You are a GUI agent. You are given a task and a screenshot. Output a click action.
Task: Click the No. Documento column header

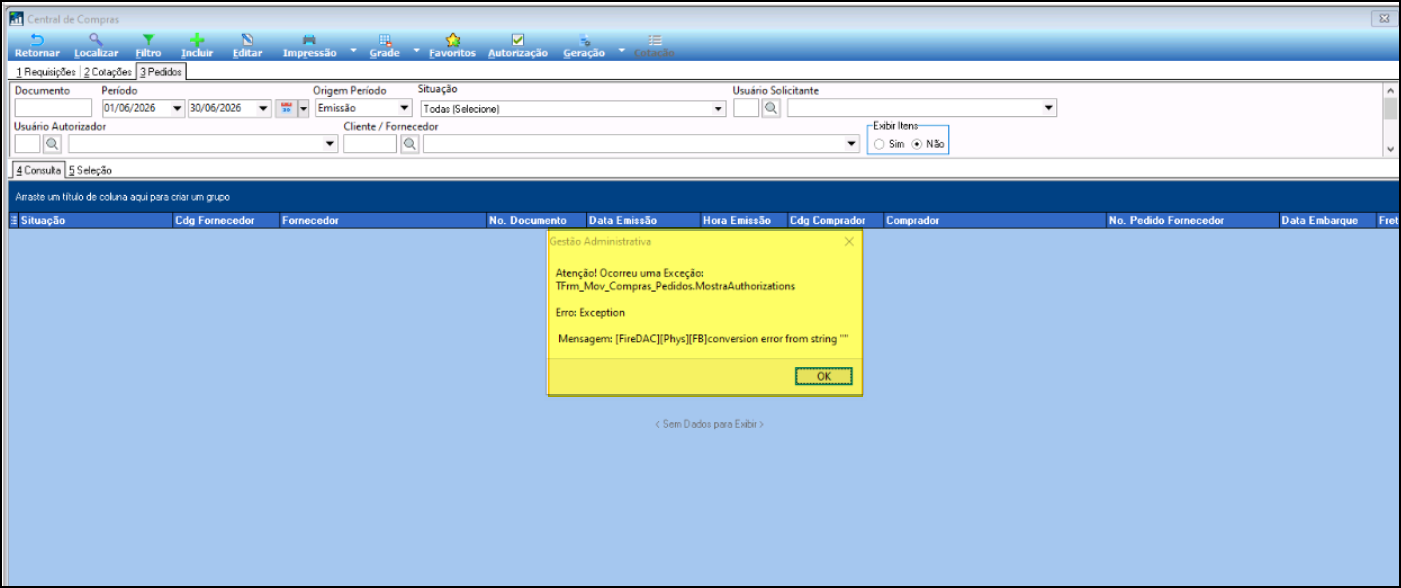pyautogui.click(x=535, y=220)
